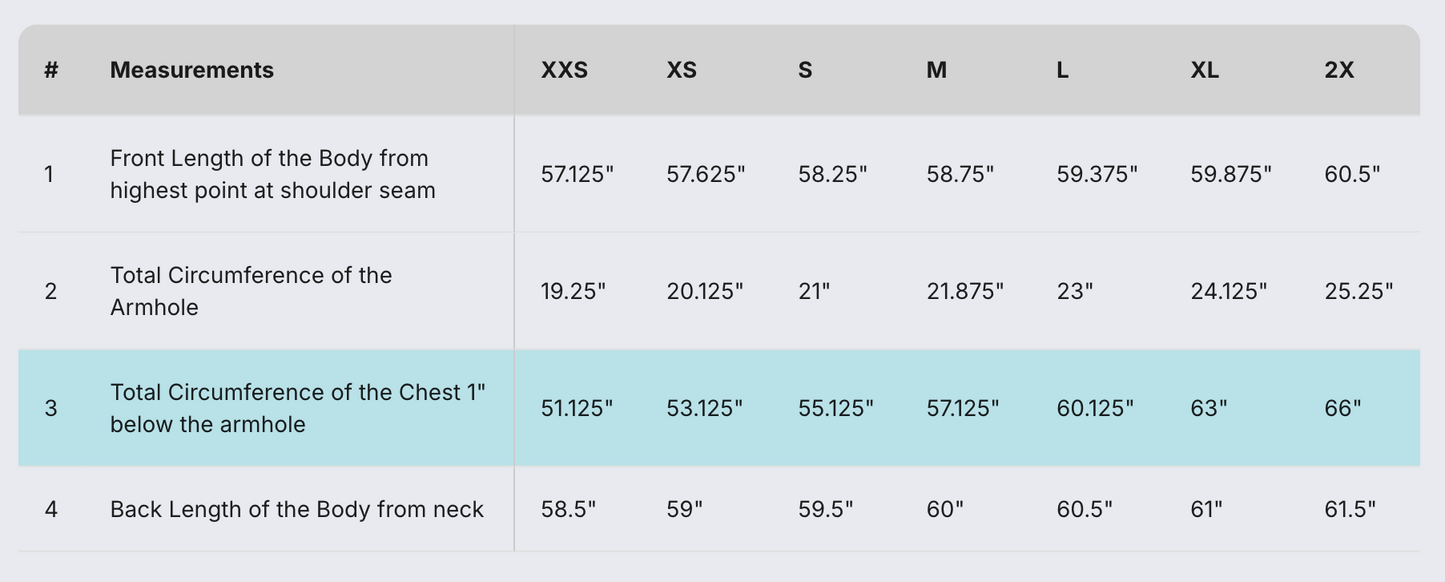The height and width of the screenshot is (582, 1445).
Task: Select the Back Length of the Body row
Action: (x=296, y=509)
